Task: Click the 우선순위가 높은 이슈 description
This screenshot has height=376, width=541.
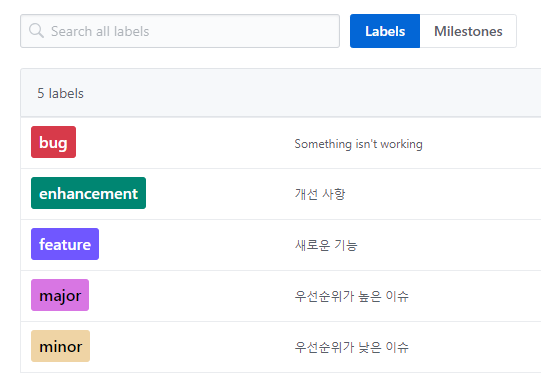Action: tap(352, 296)
